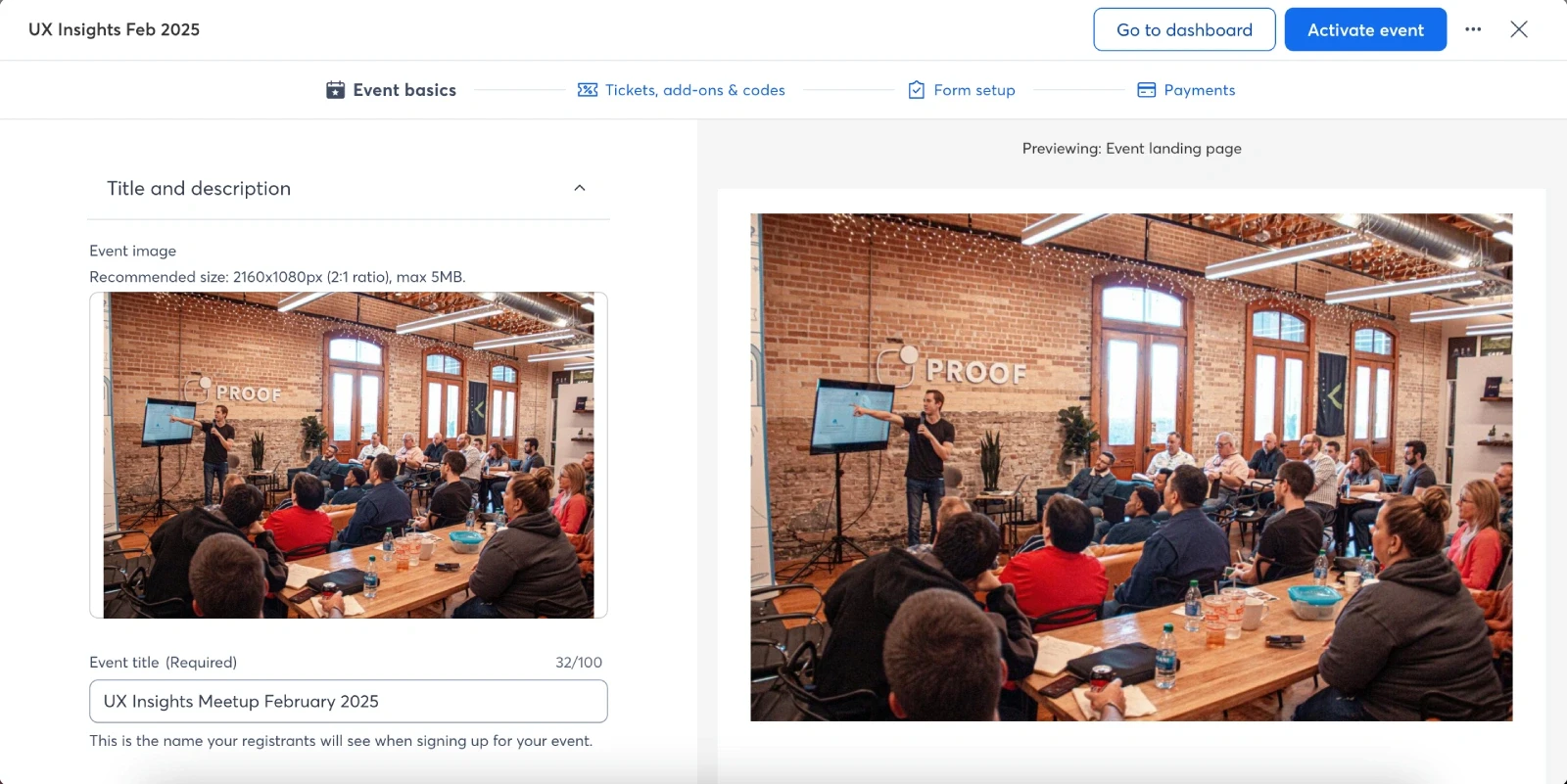Close the event editor with the X
The height and width of the screenshot is (784, 1567).
click(x=1519, y=29)
